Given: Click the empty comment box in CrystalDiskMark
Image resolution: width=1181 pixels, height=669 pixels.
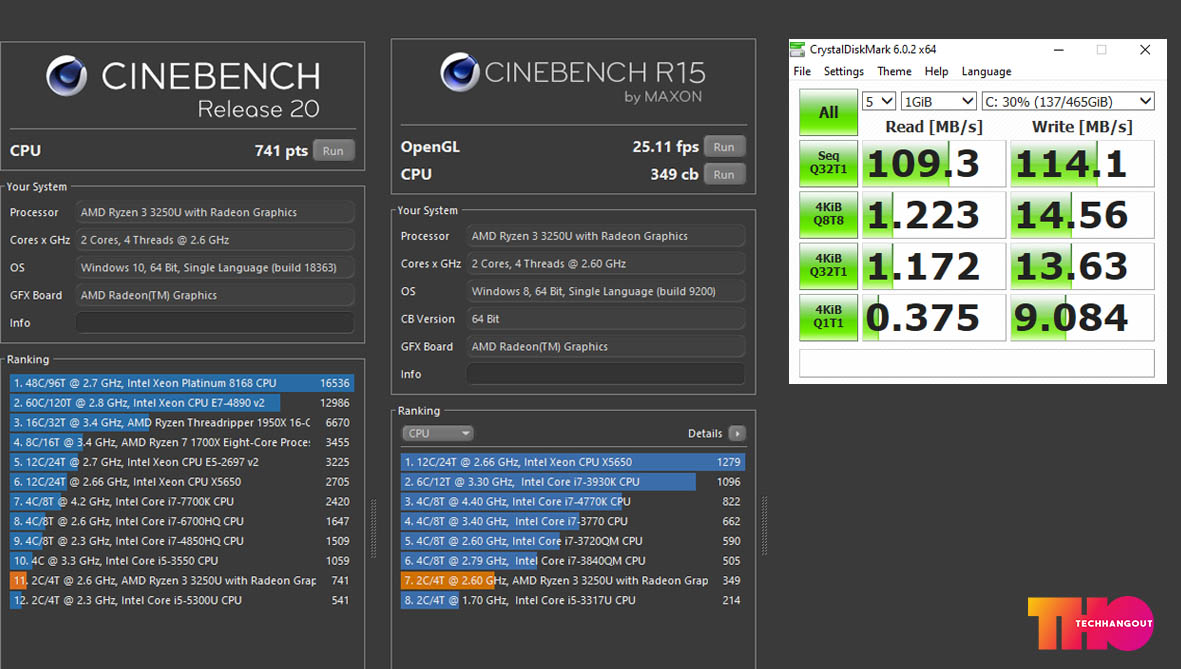Looking at the screenshot, I should (977, 362).
